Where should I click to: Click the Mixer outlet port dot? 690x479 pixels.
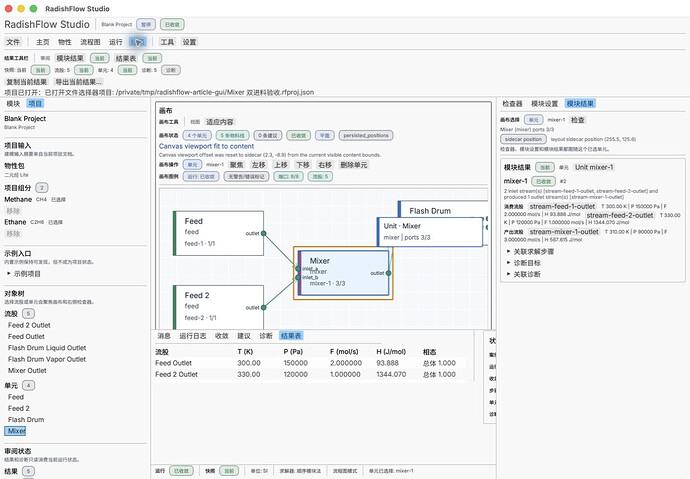coord(389,273)
